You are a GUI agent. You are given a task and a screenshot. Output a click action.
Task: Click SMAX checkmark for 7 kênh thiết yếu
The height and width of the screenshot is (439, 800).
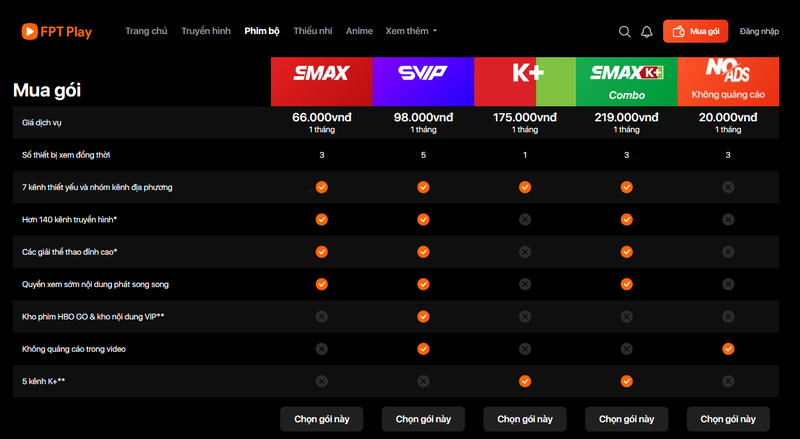click(x=321, y=187)
